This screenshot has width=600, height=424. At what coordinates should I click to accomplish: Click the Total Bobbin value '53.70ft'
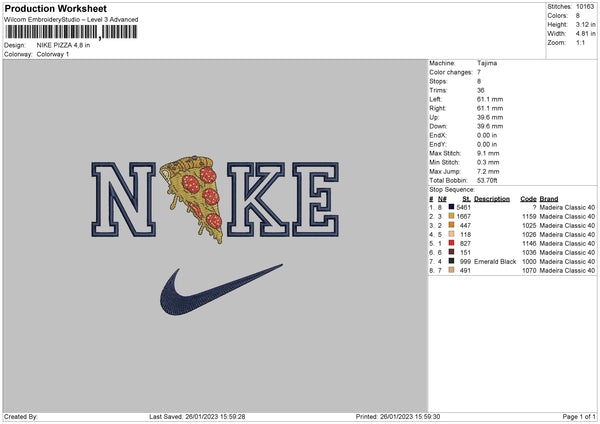(x=487, y=180)
